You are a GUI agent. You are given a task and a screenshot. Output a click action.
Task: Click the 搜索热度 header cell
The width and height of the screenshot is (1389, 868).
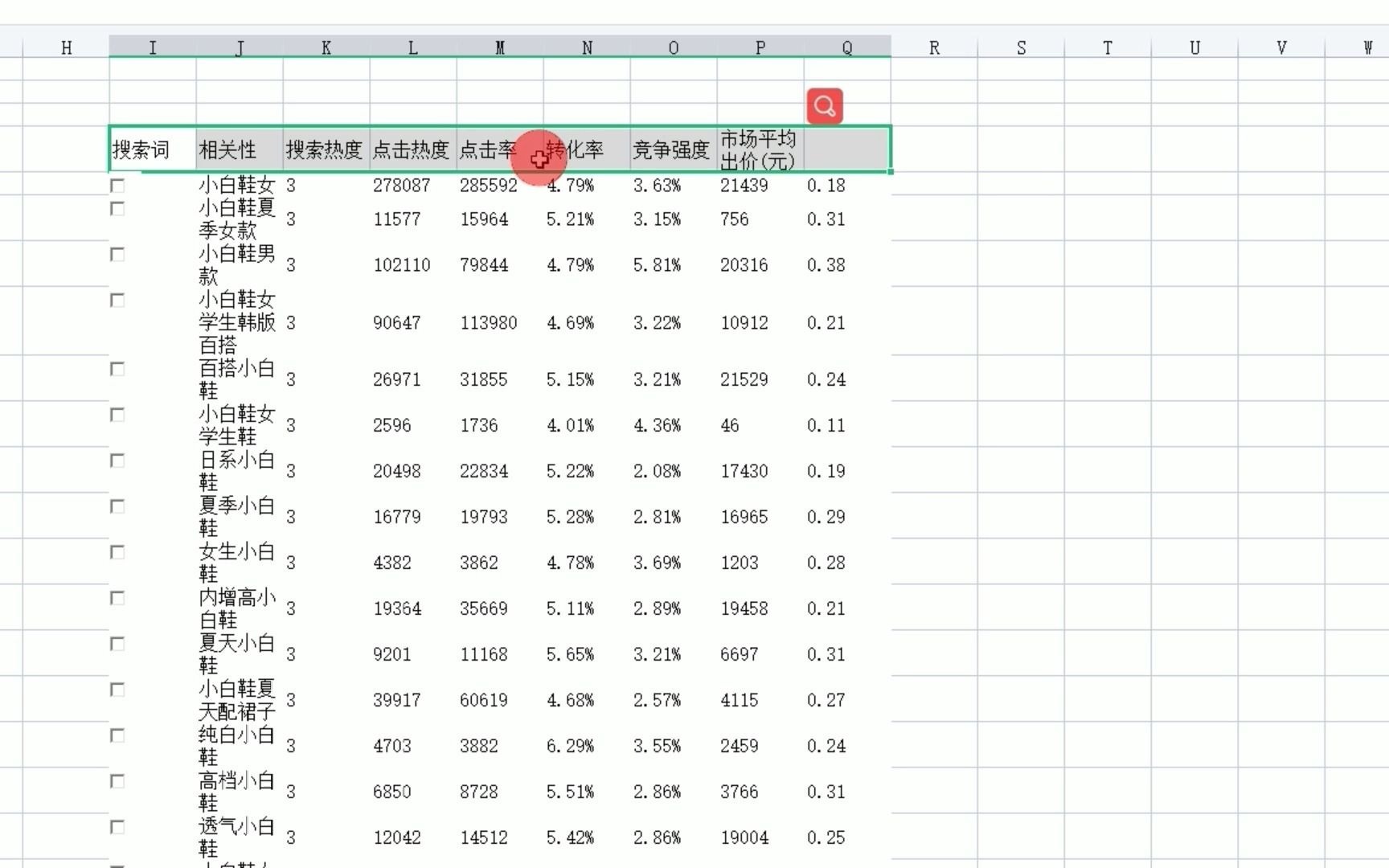coord(326,149)
